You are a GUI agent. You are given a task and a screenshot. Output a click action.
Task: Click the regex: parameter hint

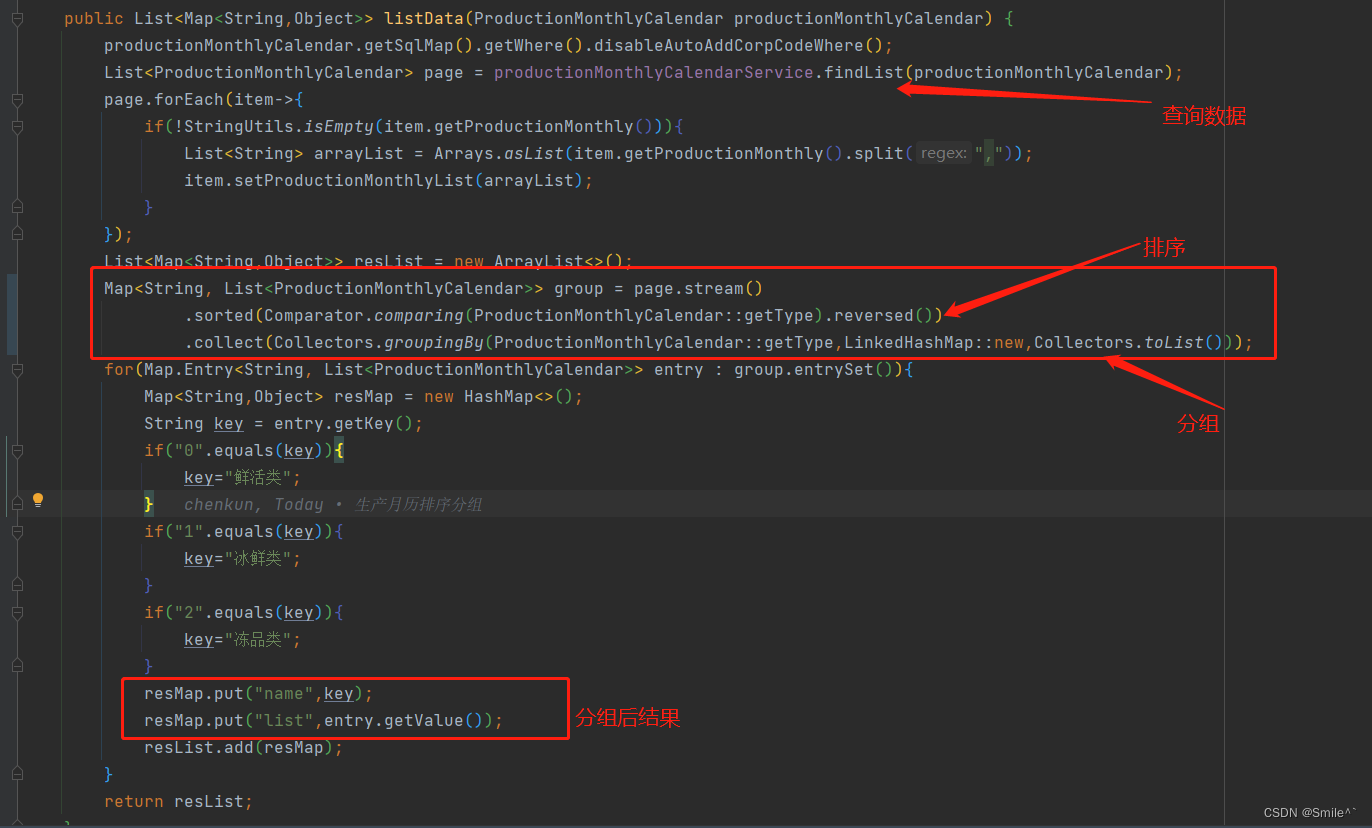(x=944, y=154)
